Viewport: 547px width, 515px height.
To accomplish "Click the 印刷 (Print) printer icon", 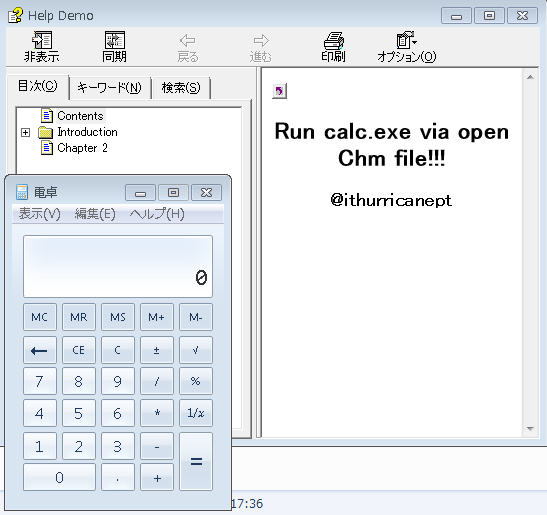I will [334, 46].
